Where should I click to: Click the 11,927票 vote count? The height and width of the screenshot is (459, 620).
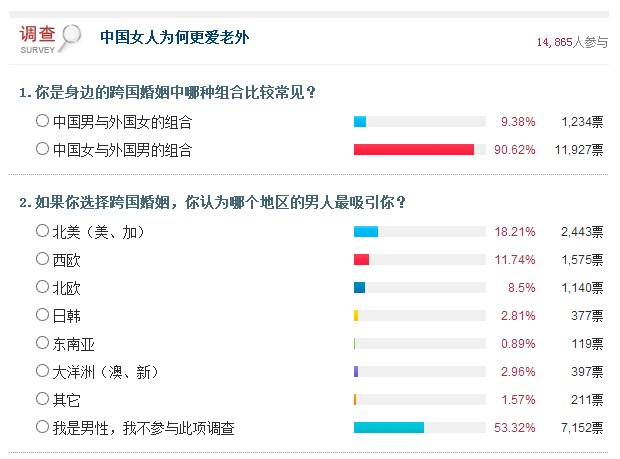pos(578,150)
